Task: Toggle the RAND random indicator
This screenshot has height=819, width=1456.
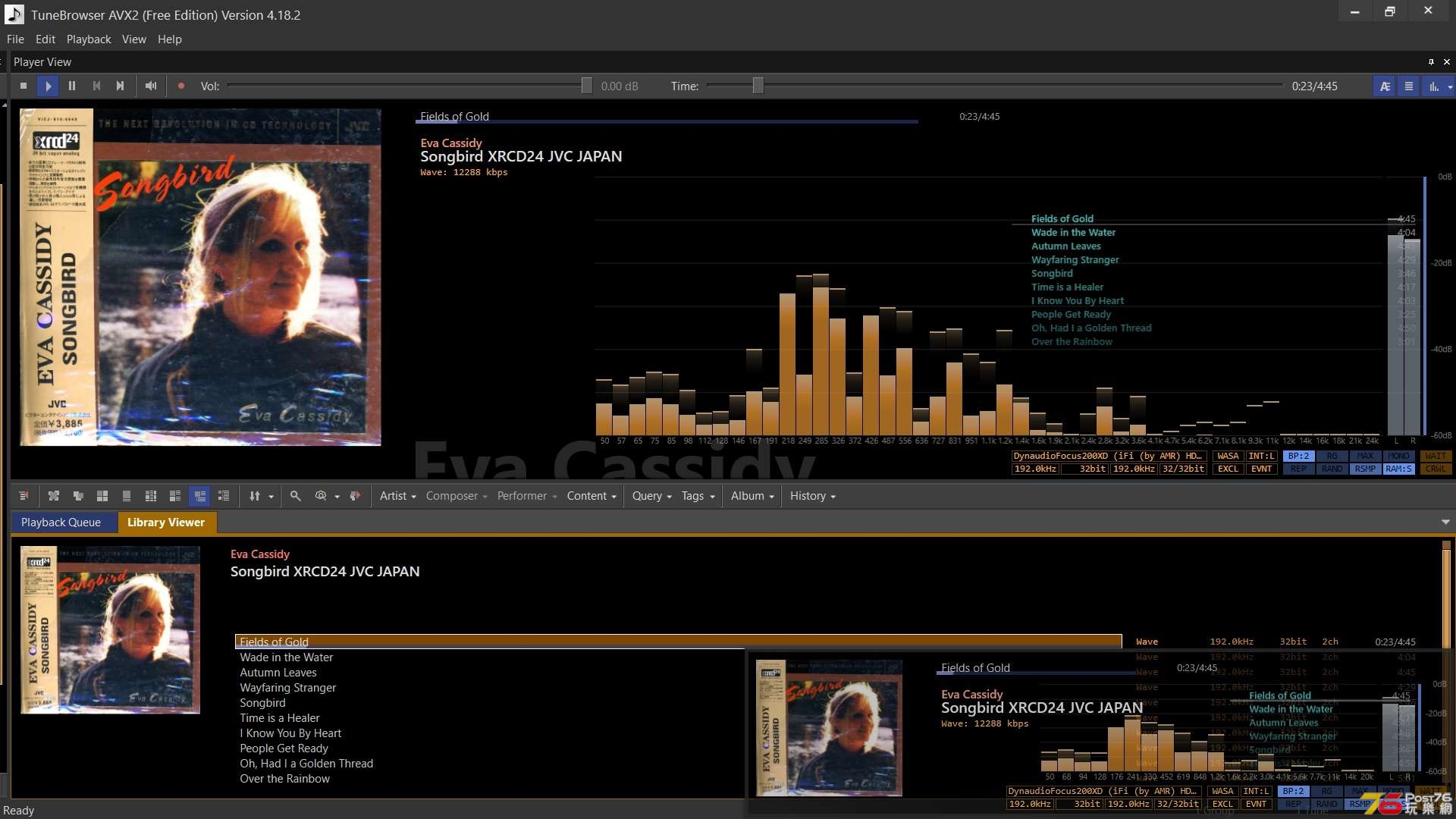Action: click(x=1332, y=469)
